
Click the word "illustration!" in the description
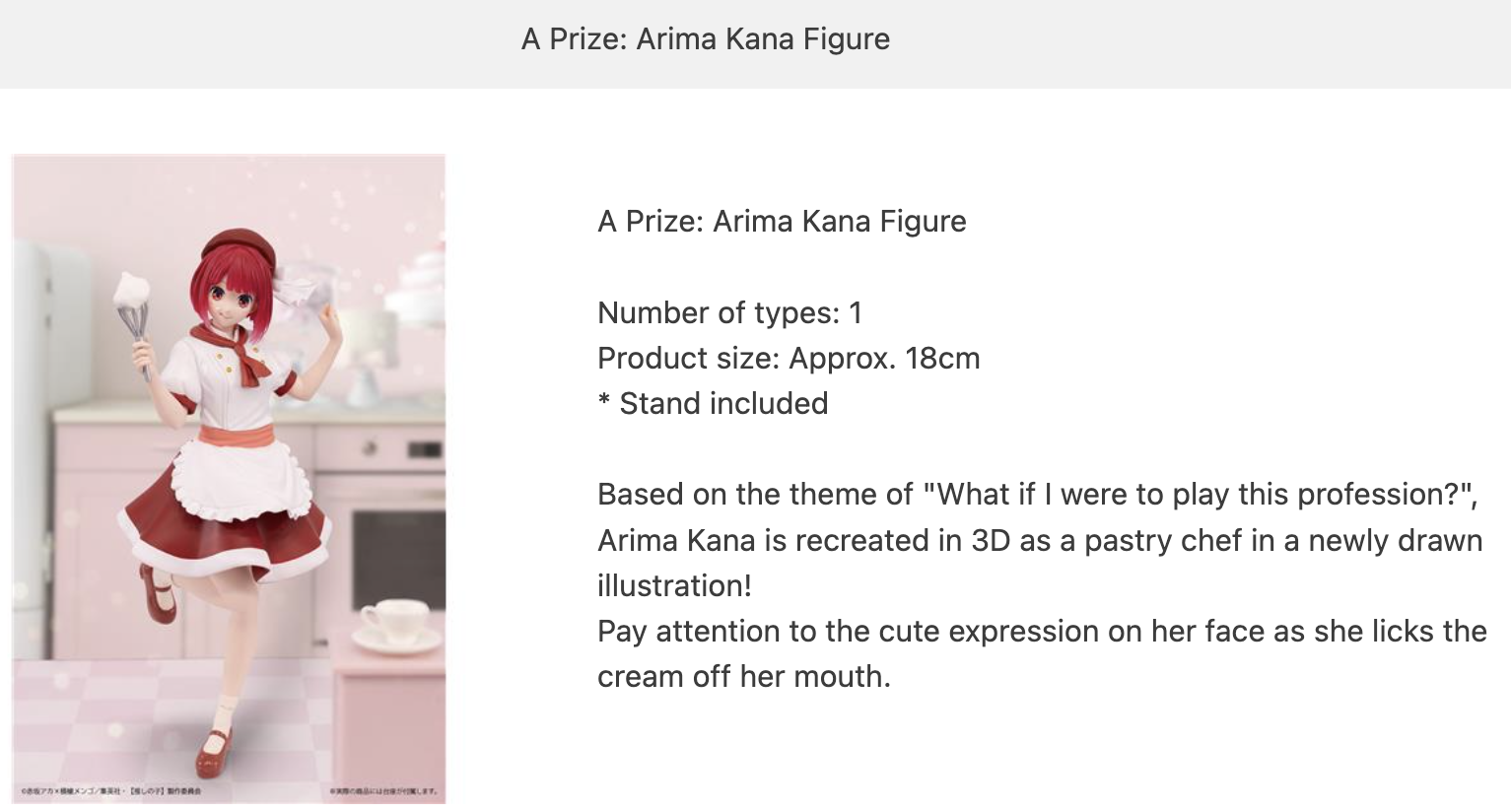[x=674, y=585]
